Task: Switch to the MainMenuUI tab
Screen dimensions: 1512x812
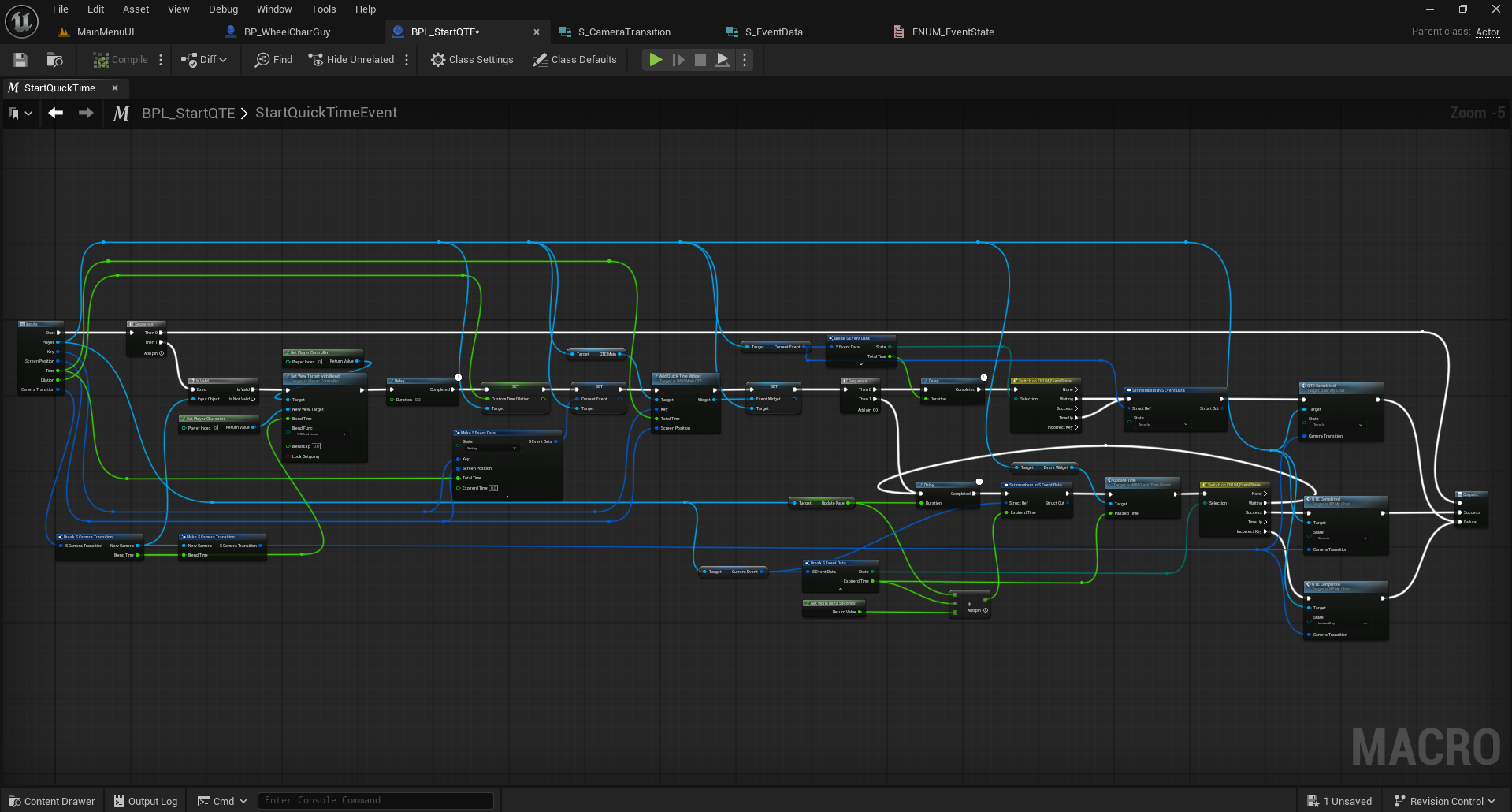Action: tap(106, 32)
